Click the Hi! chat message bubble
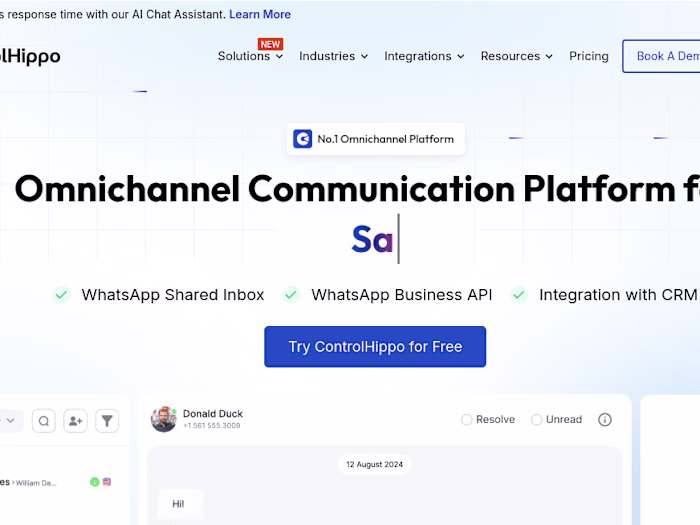Screen dimensions: 700x525 coord(180,504)
